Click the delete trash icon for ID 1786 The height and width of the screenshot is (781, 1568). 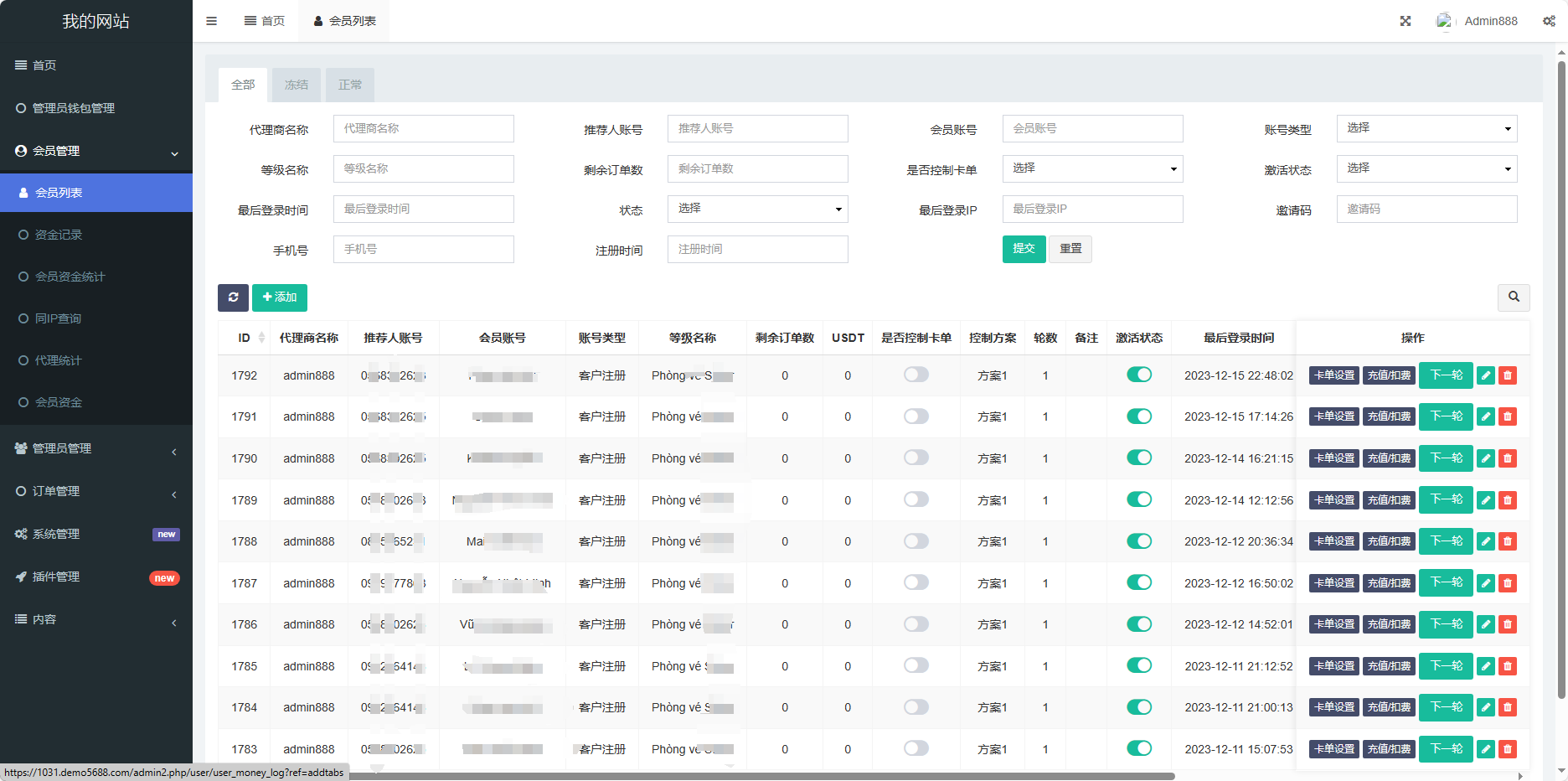coord(1508,624)
